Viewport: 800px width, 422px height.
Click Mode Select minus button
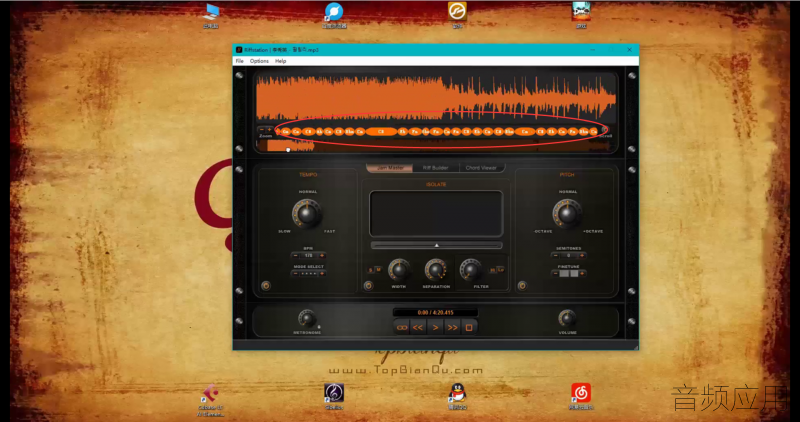click(x=295, y=274)
